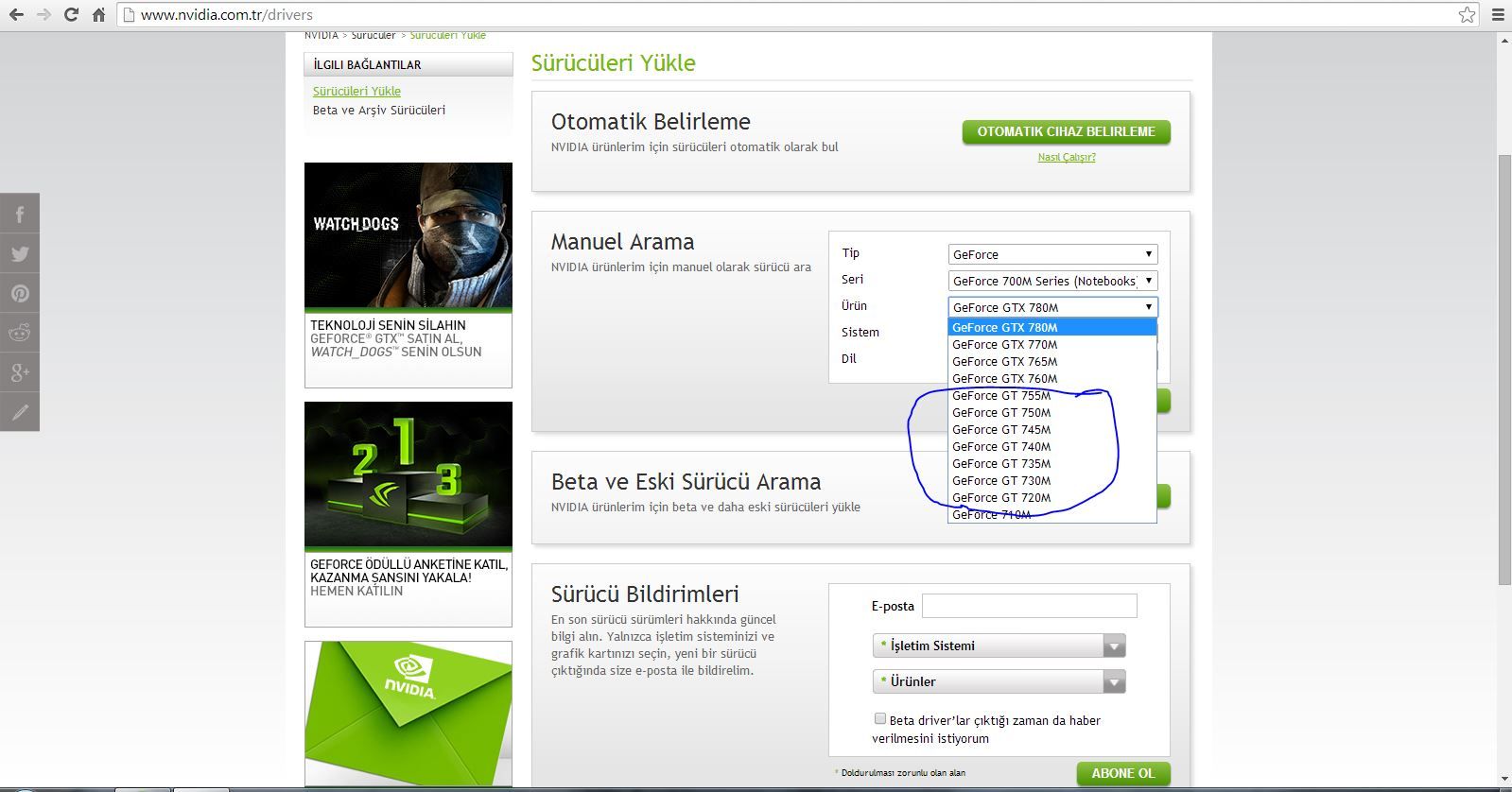Collapse the Ürün dropdown showing GTX 780M
Viewport: 1512px width, 792px height.
coord(1053,307)
